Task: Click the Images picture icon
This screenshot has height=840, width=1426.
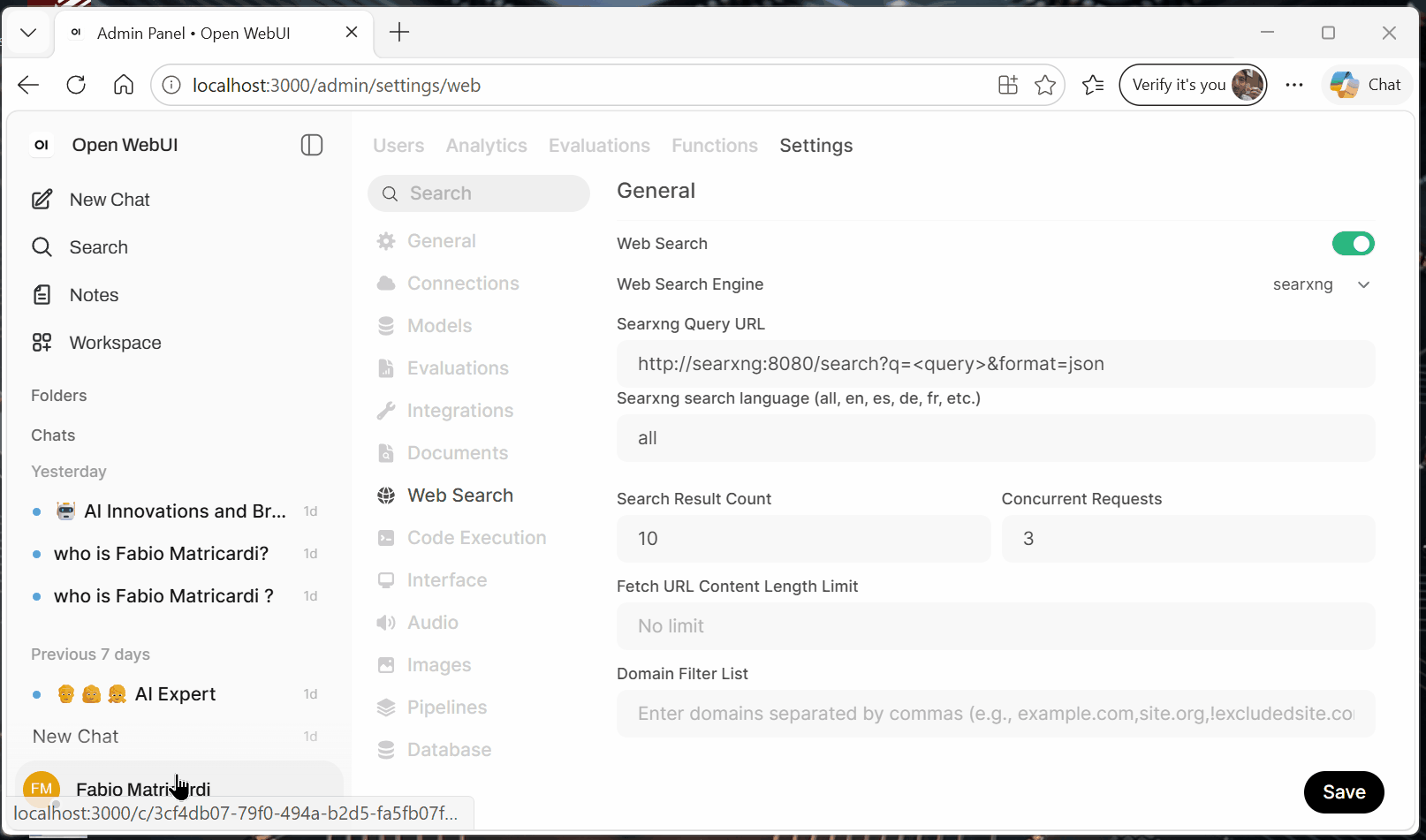Action: (386, 665)
